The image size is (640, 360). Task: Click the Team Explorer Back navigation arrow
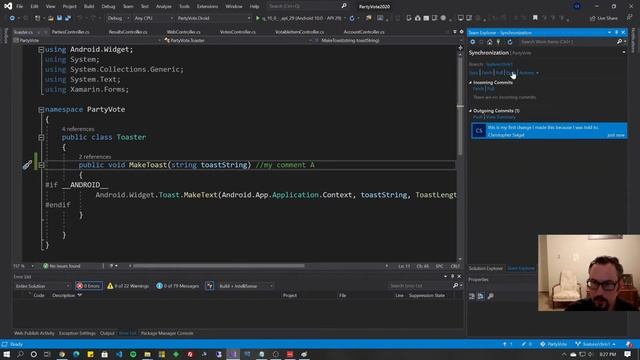[x=473, y=42]
